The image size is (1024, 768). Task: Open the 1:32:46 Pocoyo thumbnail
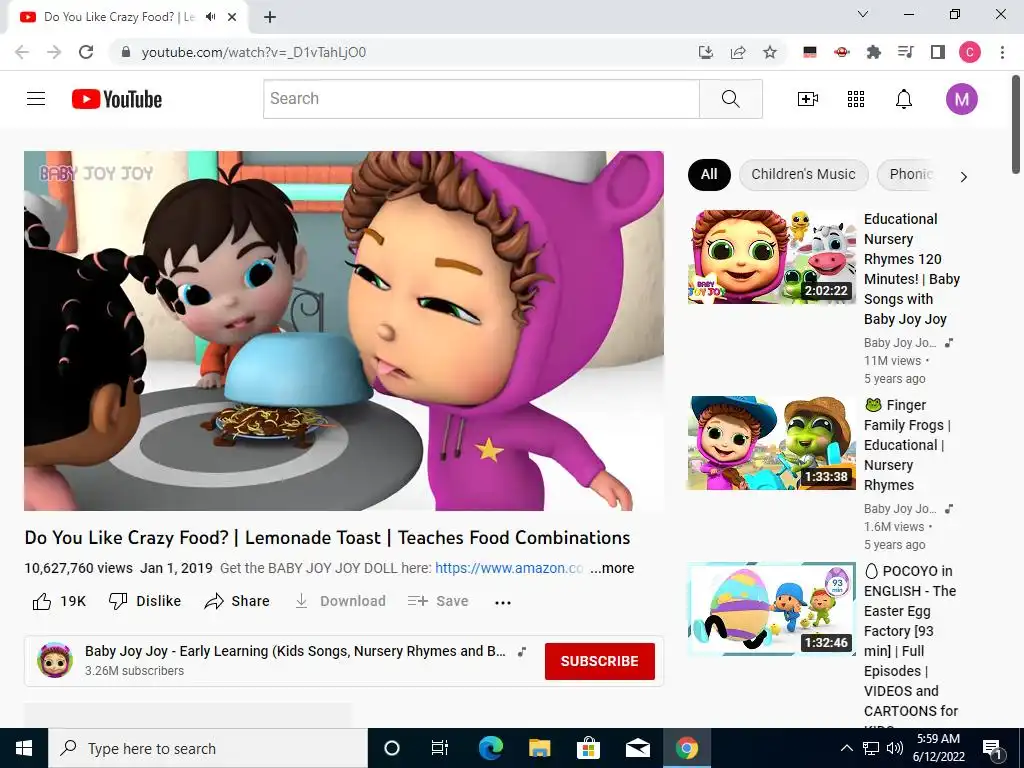pos(771,609)
